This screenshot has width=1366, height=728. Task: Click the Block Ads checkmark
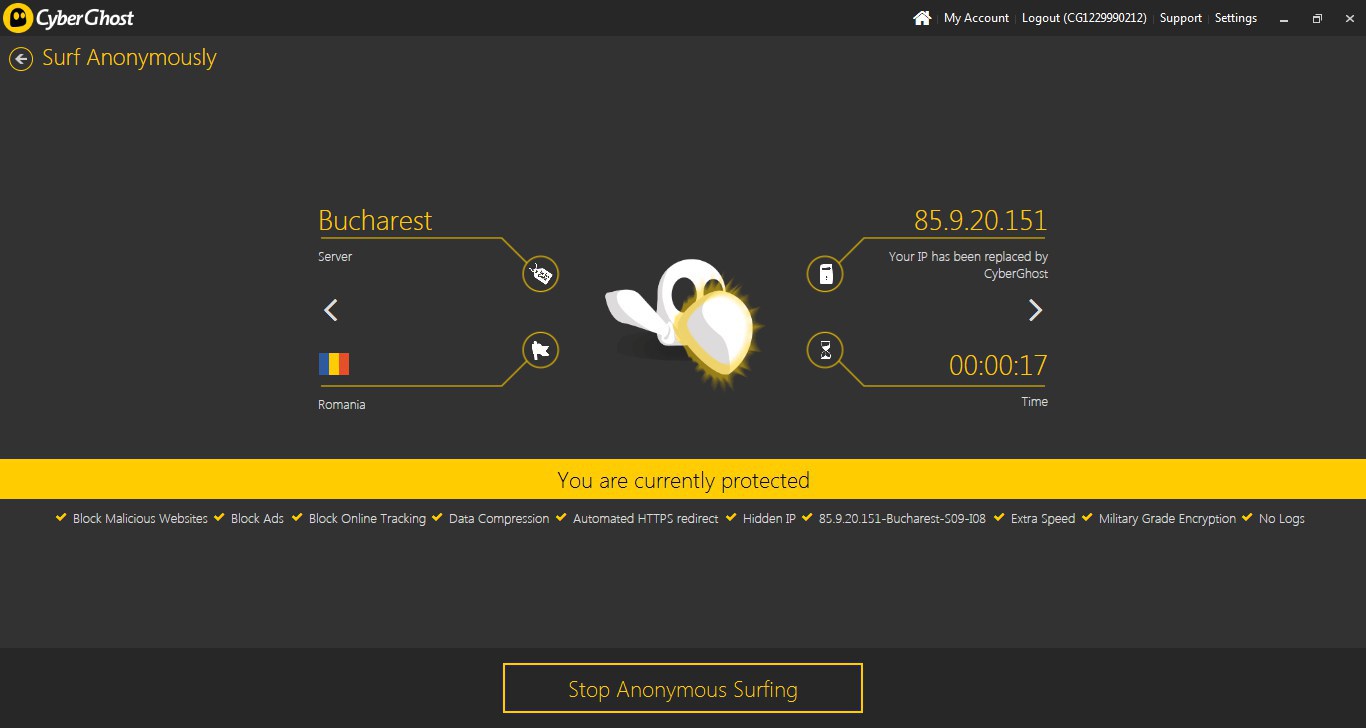[219, 518]
